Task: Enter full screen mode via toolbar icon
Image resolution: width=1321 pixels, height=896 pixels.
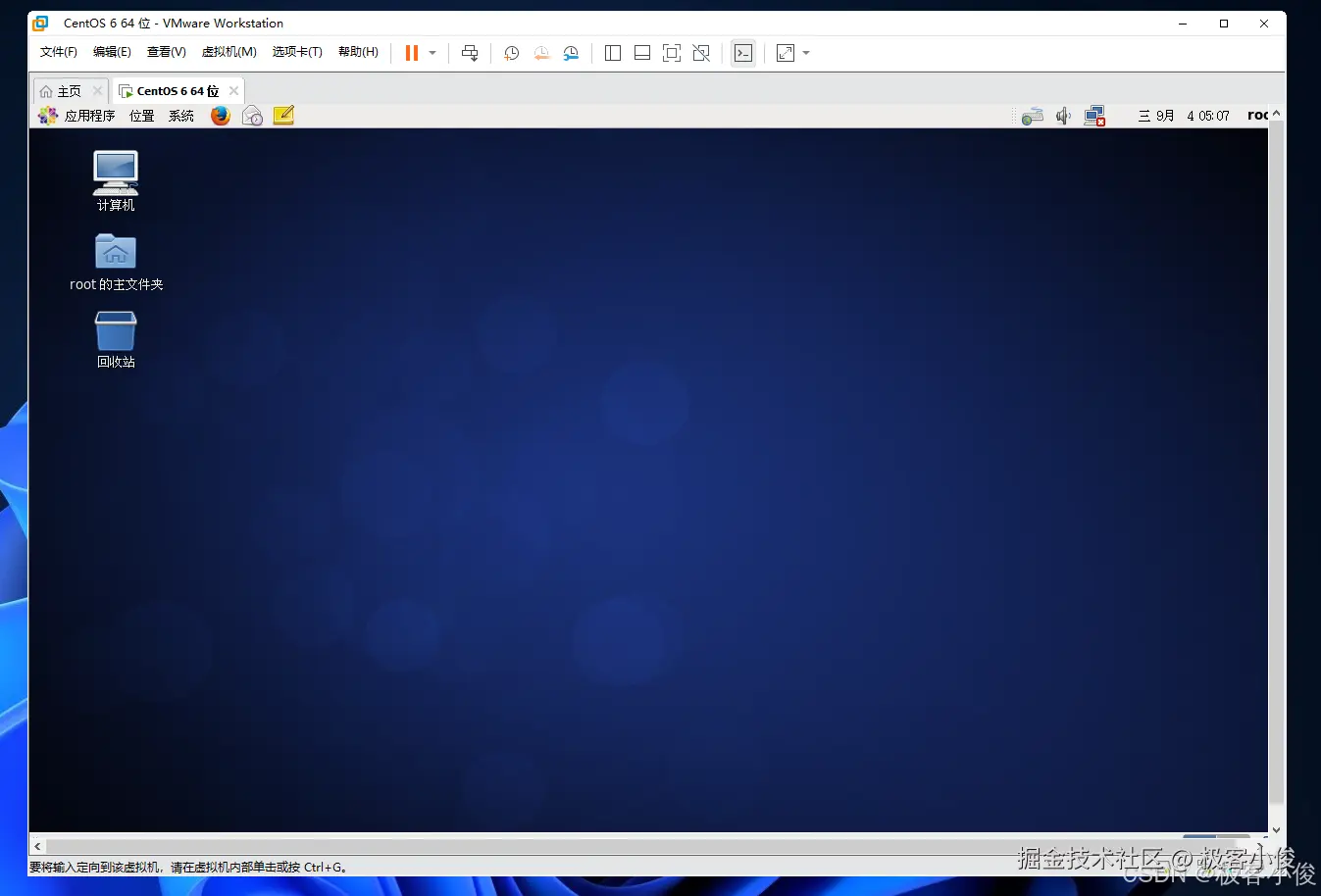Action: (x=672, y=53)
